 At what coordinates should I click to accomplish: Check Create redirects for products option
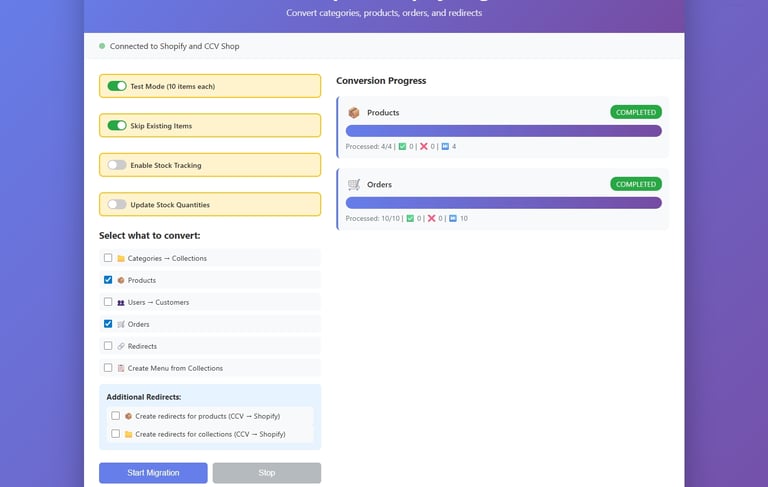tap(116, 416)
